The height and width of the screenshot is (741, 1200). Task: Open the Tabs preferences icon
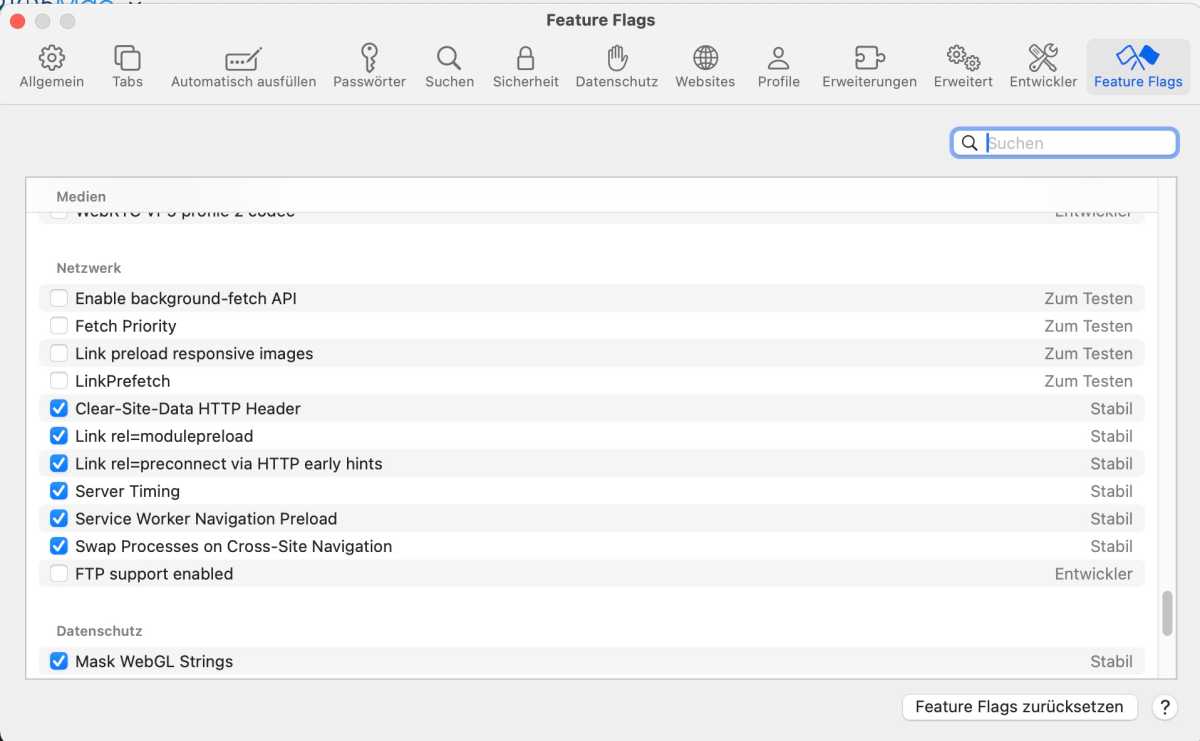click(x=127, y=58)
